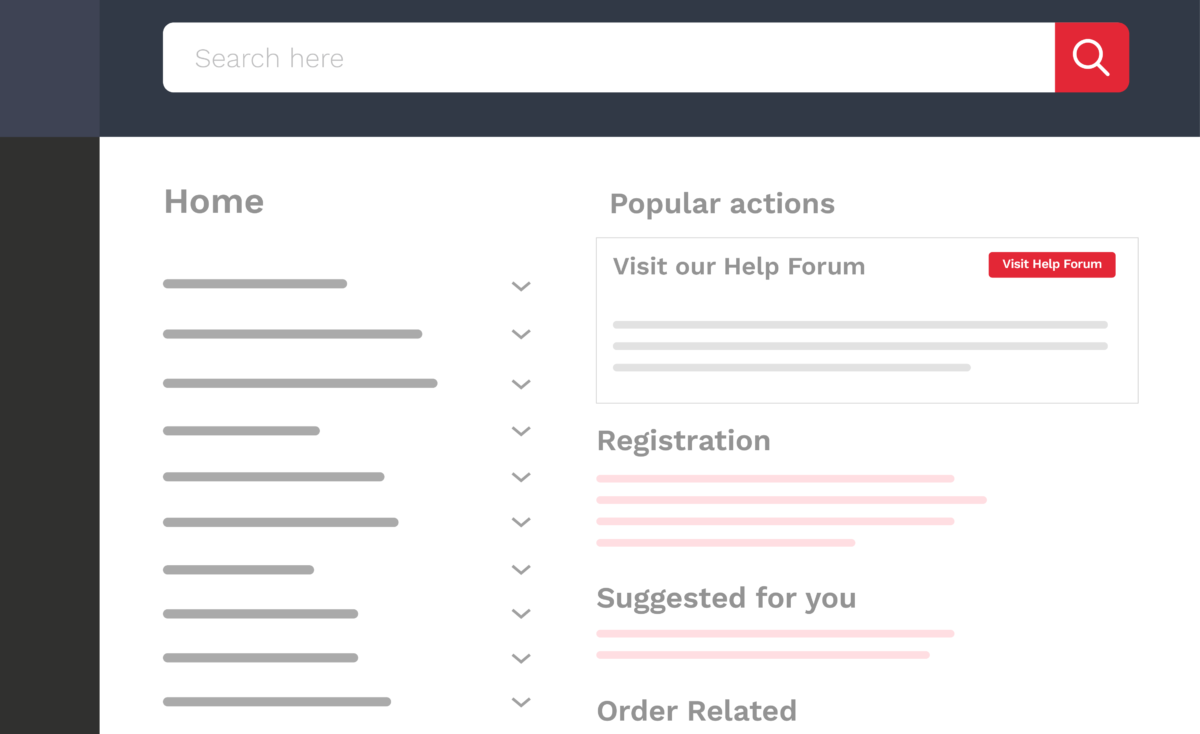Image resolution: width=1200 pixels, height=734 pixels.
Task: Expand the seventh Home list item chevron
Action: point(521,570)
